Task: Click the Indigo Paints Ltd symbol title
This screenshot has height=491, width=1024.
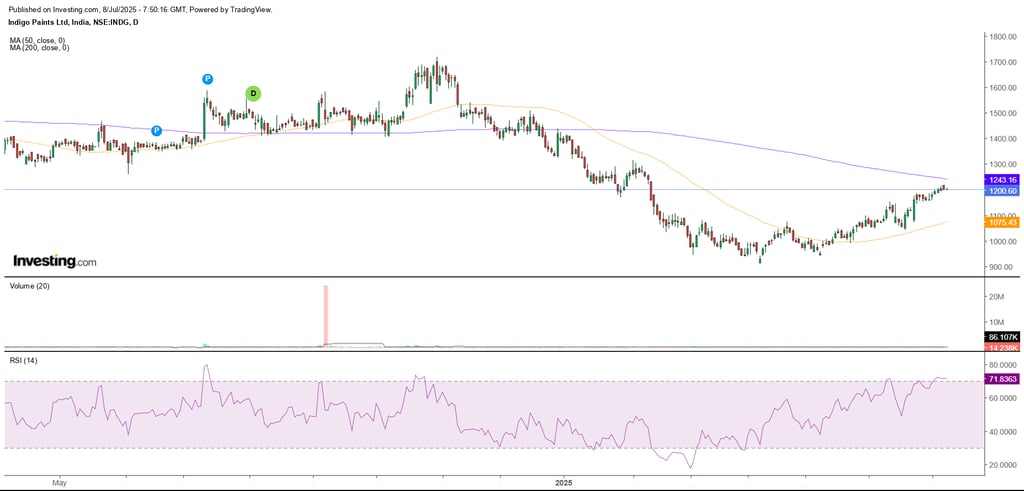Action: [x=73, y=22]
